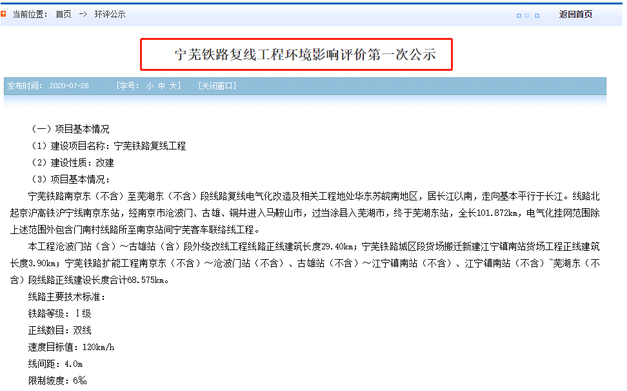The width and height of the screenshot is (627, 391).
Task: Click the line 线间距: 4.0m
Action: tap(55, 364)
